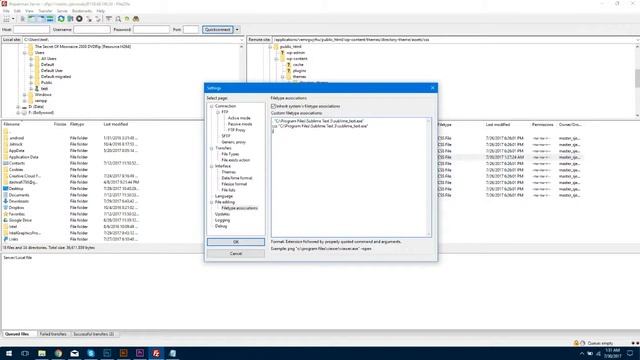This screenshot has width=640, height=360.
Task: Click the Port input field
Action: coord(191,30)
